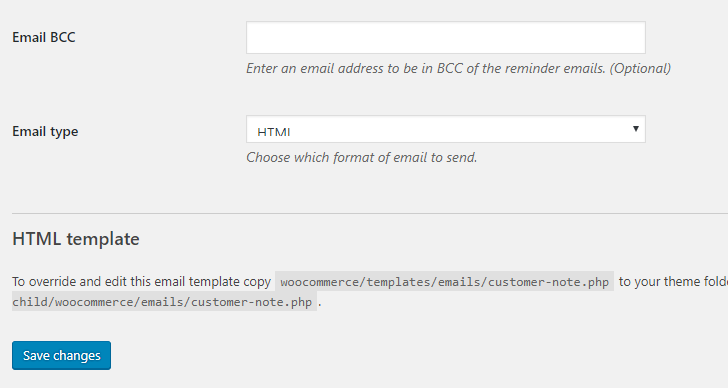Click the divider line above HTML template
728x388 pixels.
point(370,213)
